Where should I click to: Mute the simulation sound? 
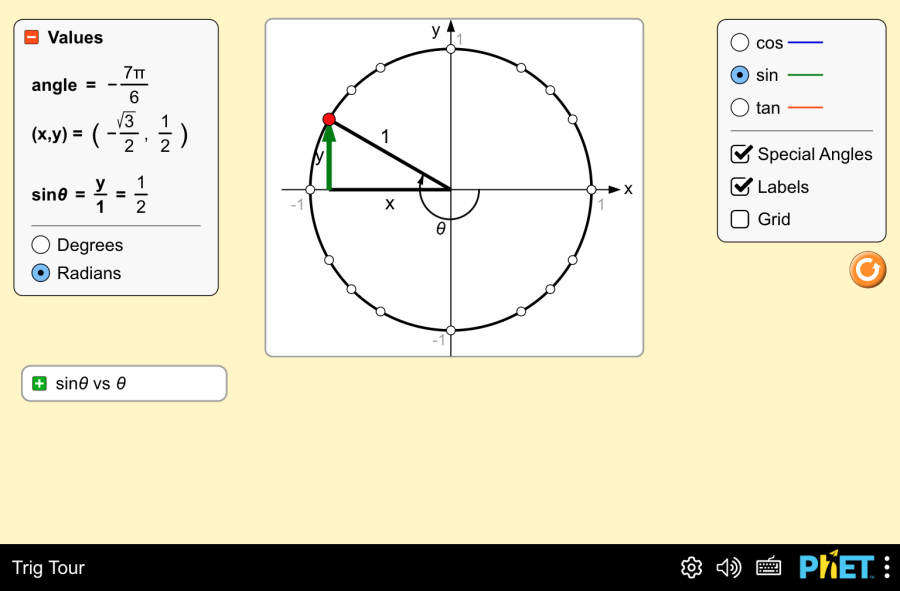729,567
